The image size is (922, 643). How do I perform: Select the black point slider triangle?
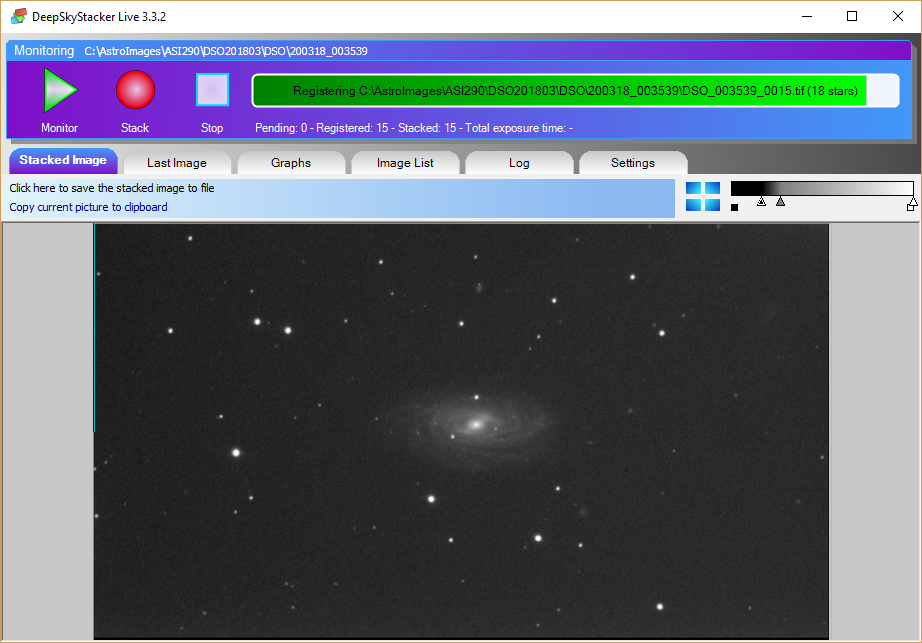click(x=761, y=202)
